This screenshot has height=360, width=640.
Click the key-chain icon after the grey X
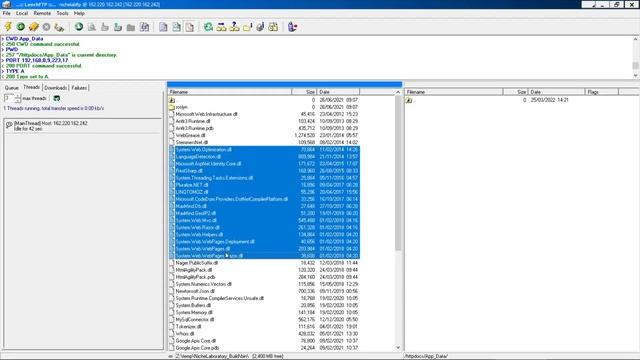60,27
